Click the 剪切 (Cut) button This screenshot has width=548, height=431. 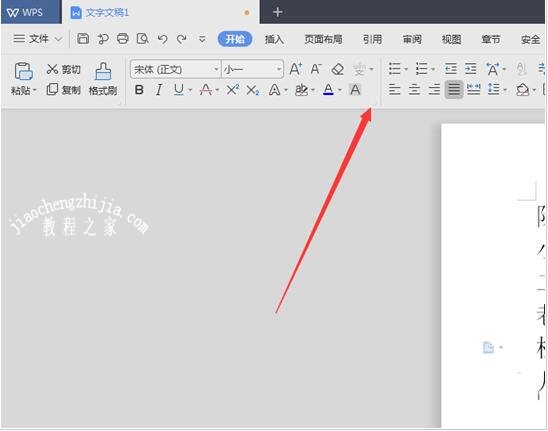pos(64,69)
